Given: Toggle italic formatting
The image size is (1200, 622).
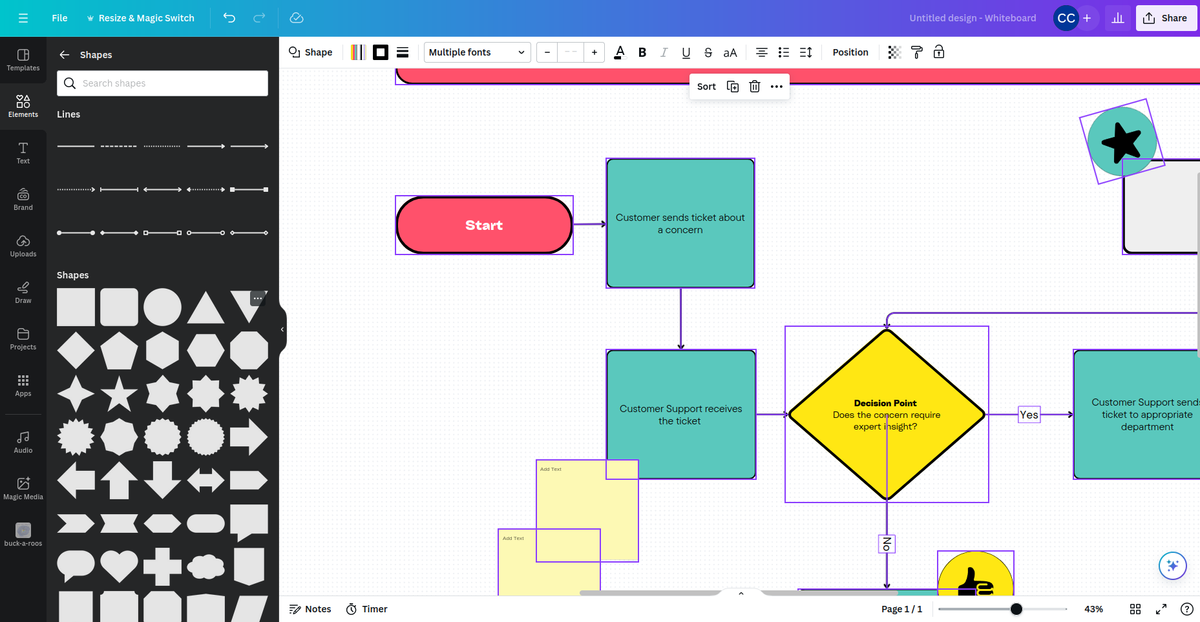Looking at the screenshot, I should tap(664, 52).
